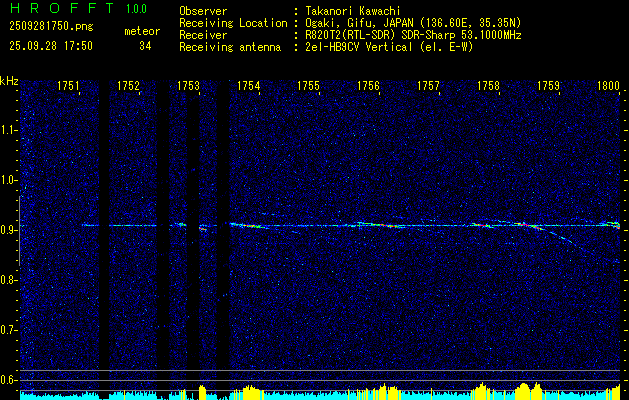Click the 0.6 kHz frequency label
This screenshot has width=629, height=400.
8,380
